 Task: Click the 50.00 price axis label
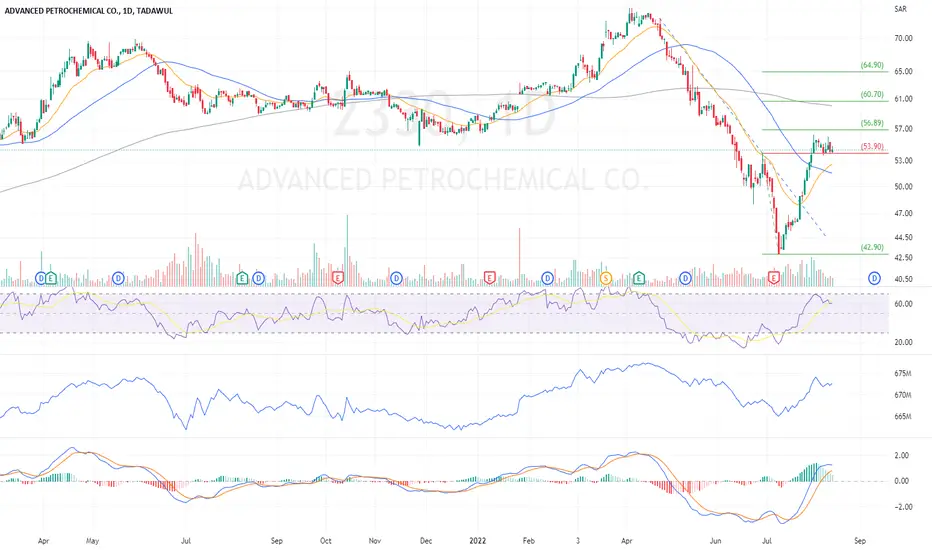903,187
